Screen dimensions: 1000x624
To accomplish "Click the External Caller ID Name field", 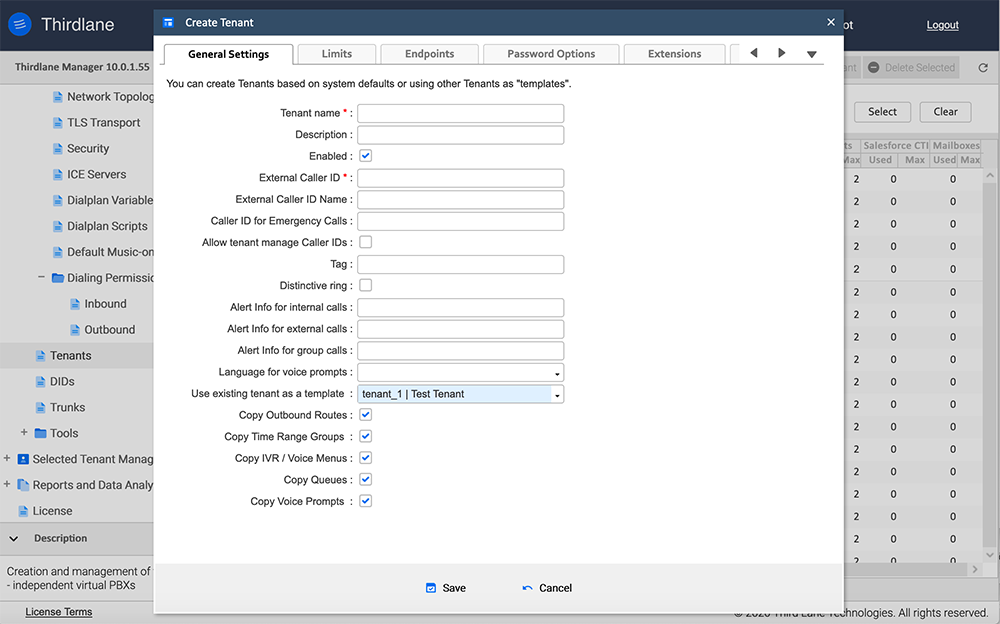I will point(460,200).
